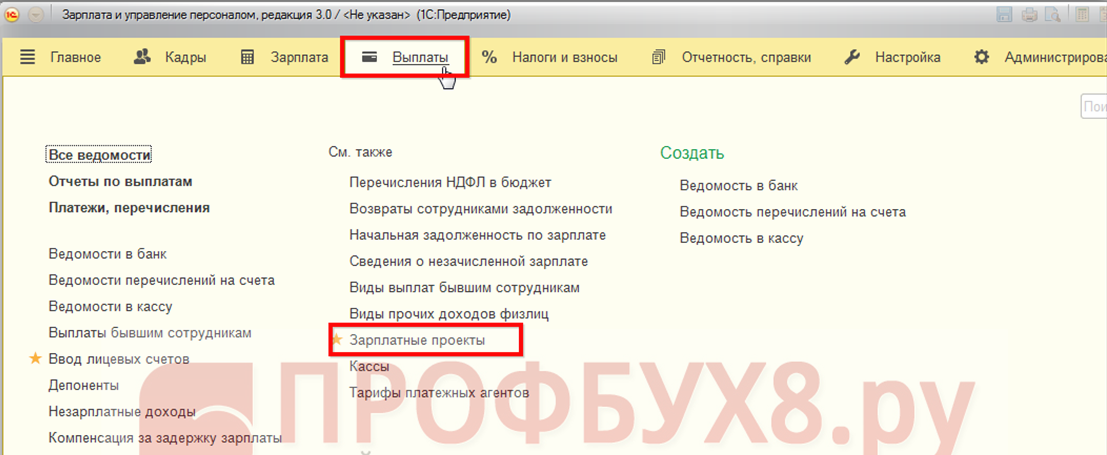Open Зарплатные проекты

[418, 340]
